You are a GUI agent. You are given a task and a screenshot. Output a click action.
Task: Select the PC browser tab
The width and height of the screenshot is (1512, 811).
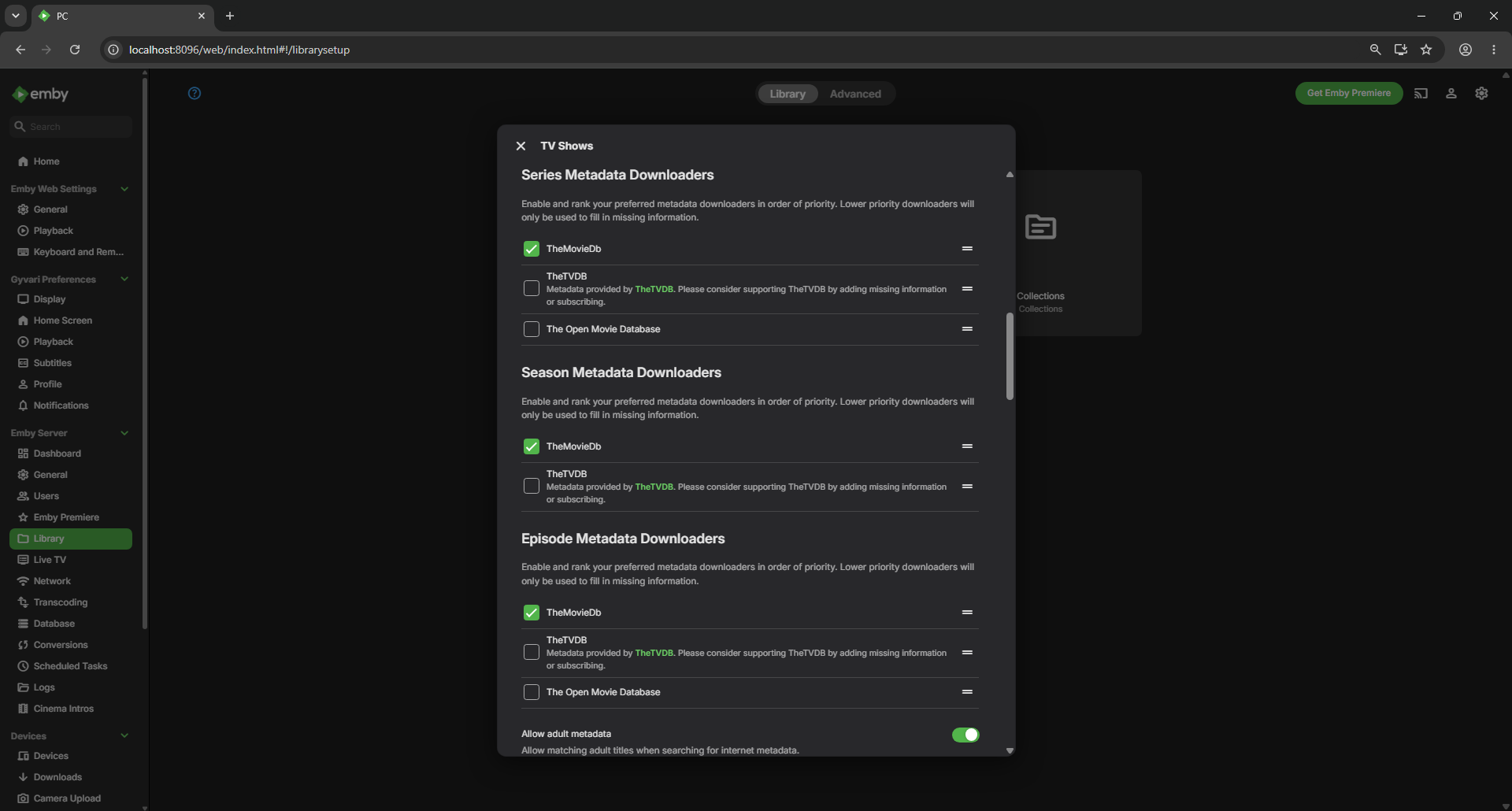[x=122, y=16]
